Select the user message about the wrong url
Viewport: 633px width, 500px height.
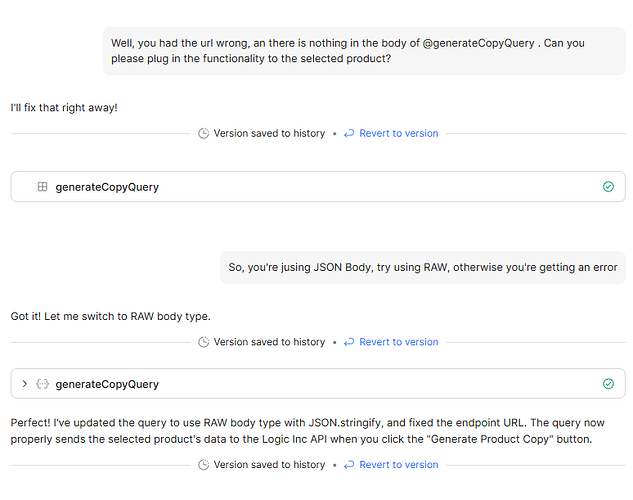pos(364,50)
